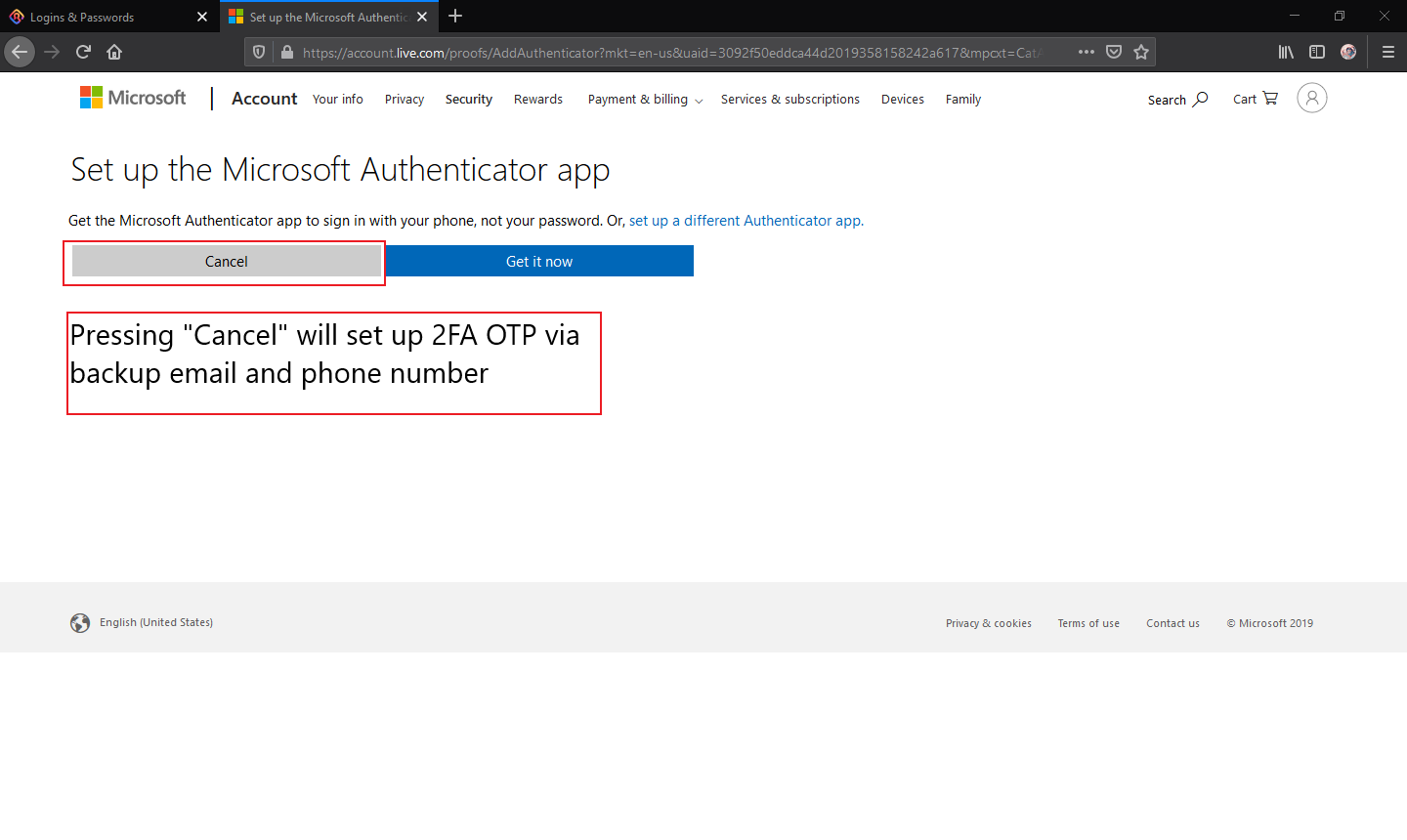Open page actions three-dot menu
This screenshot has width=1407, height=840.
[x=1087, y=52]
